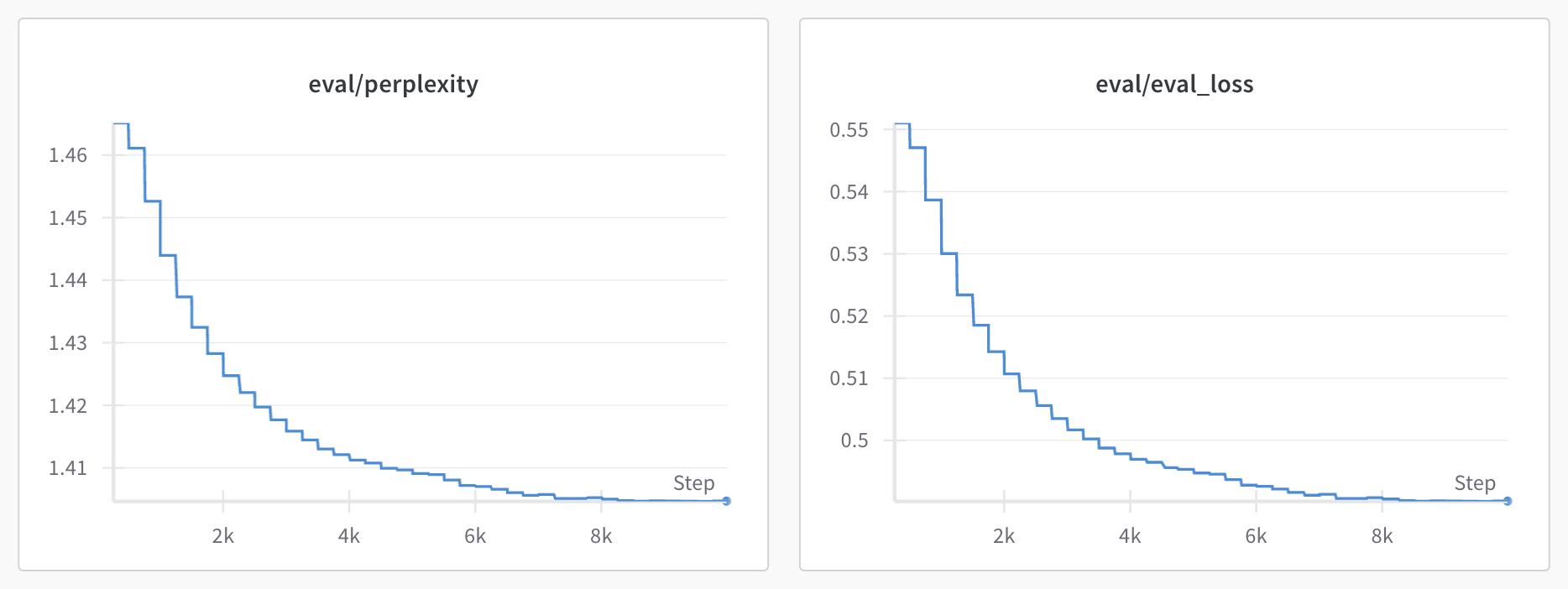Click the 6k tick label on eval_loss chart
This screenshot has width=1568, height=589.
point(1256,536)
